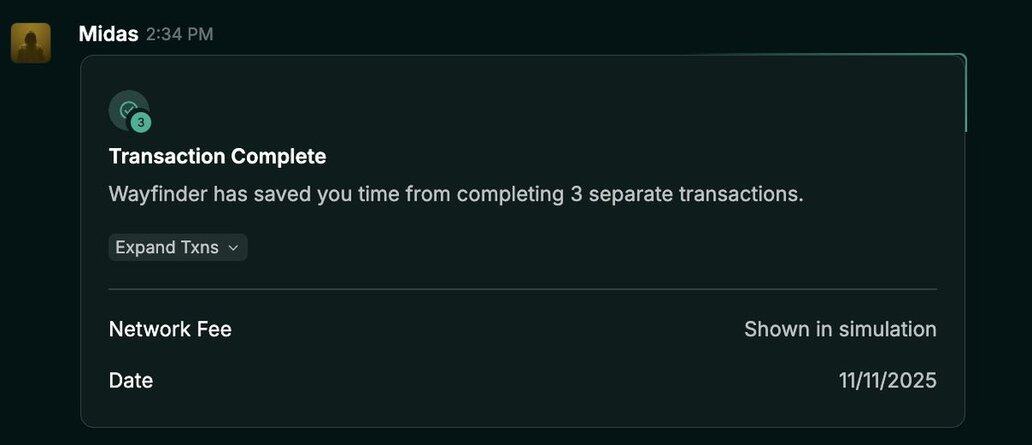Select the Transaction Complete heading
This screenshot has width=1032, height=445.
217,156
